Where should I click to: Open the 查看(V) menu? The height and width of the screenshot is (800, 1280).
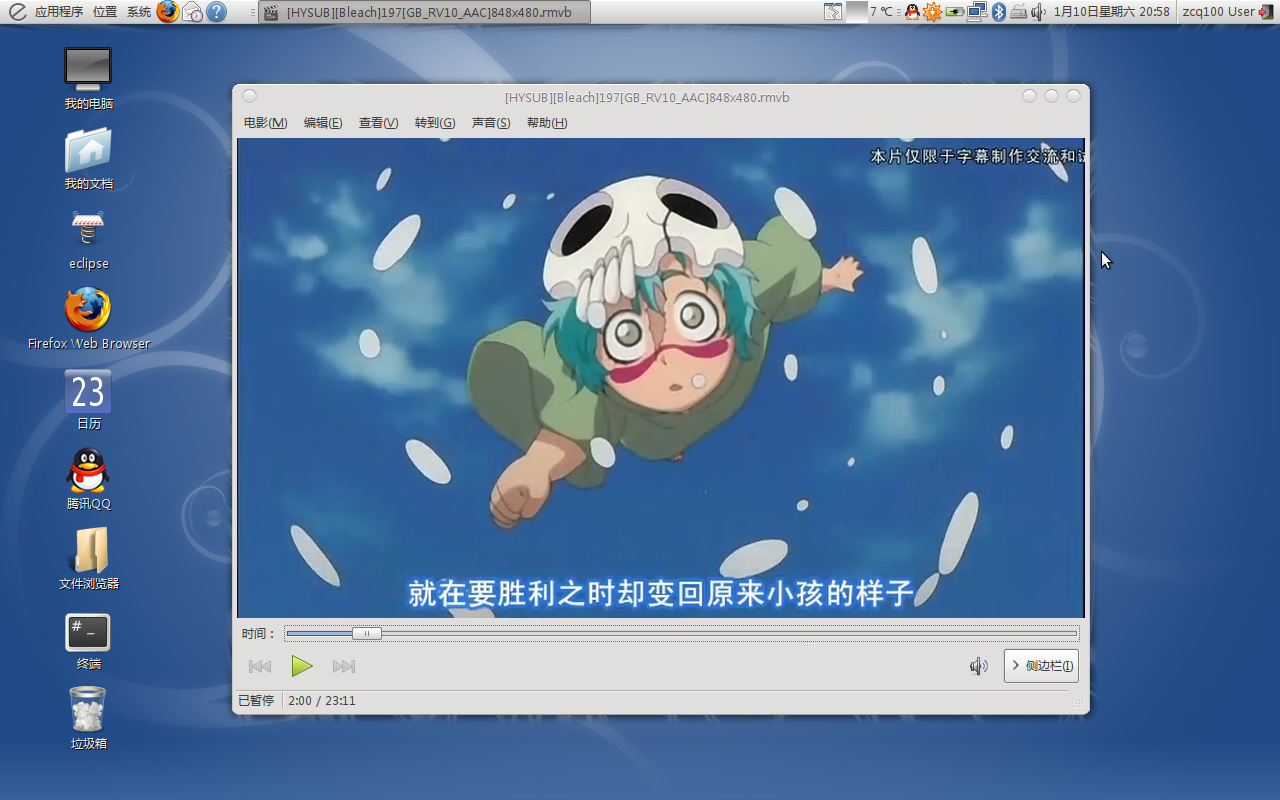pos(378,123)
